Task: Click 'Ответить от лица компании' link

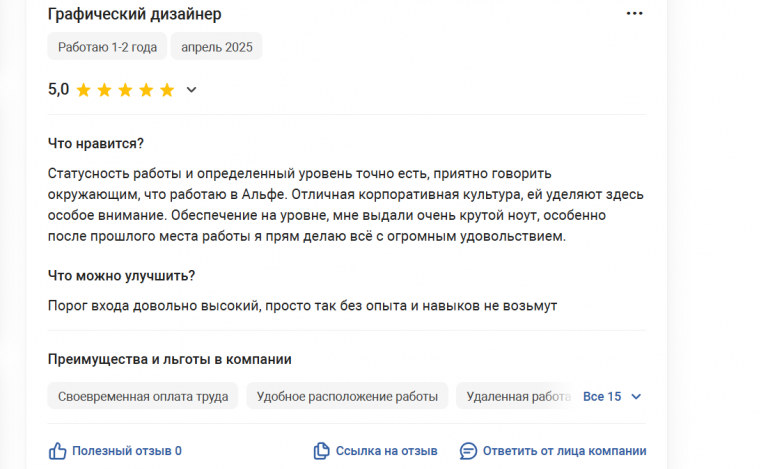Action: coord(553,451)
